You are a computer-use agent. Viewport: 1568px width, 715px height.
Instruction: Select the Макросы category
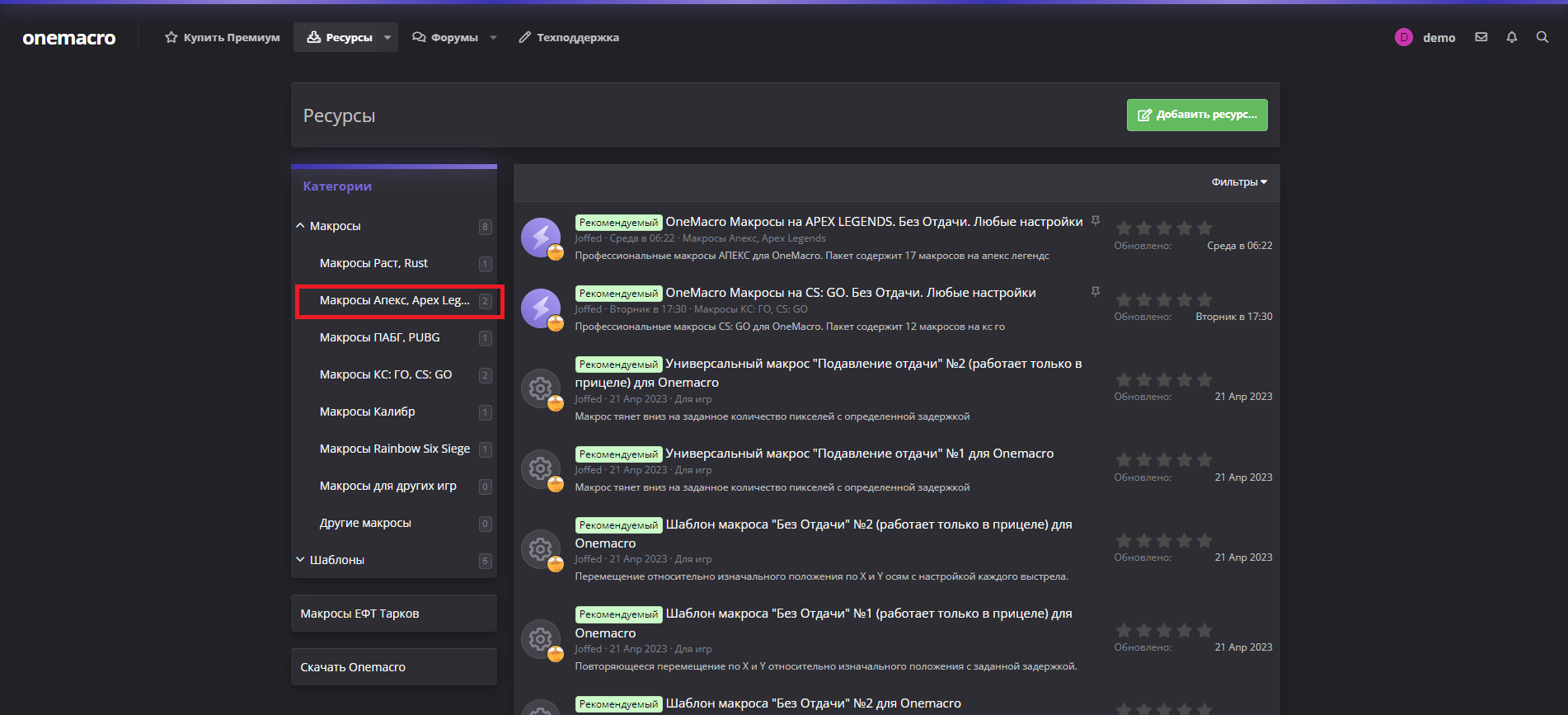[x=335, y=226]
